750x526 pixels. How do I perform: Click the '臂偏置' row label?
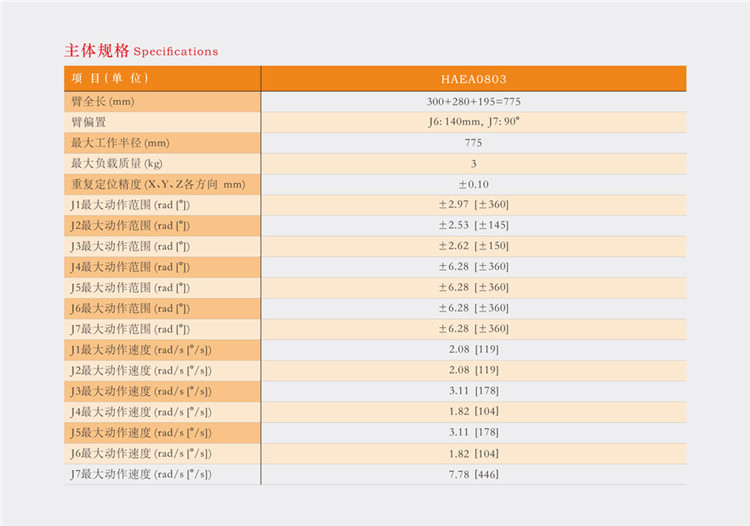[x=88, y=122]
